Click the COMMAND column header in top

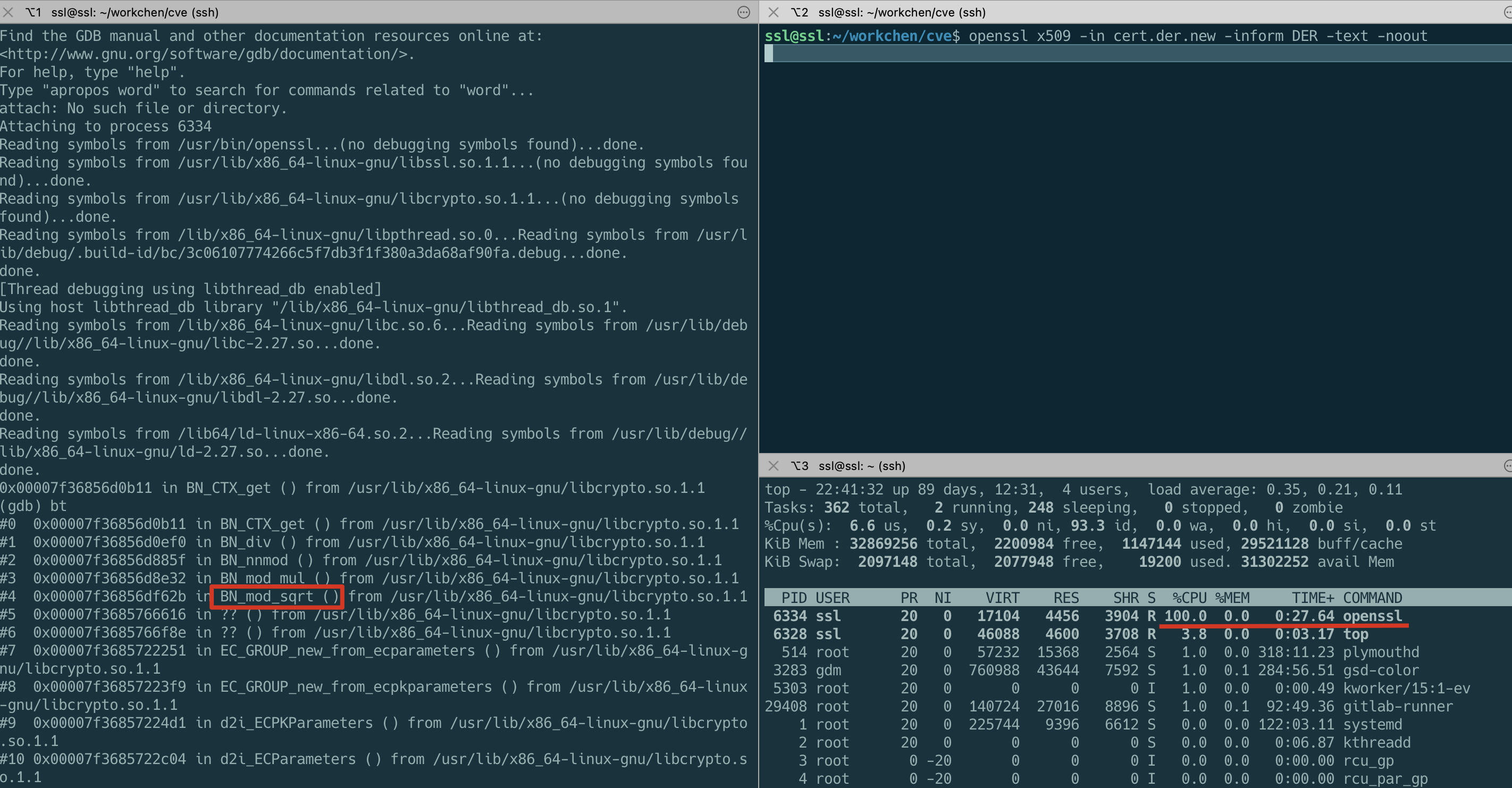tap(1372, 598)
